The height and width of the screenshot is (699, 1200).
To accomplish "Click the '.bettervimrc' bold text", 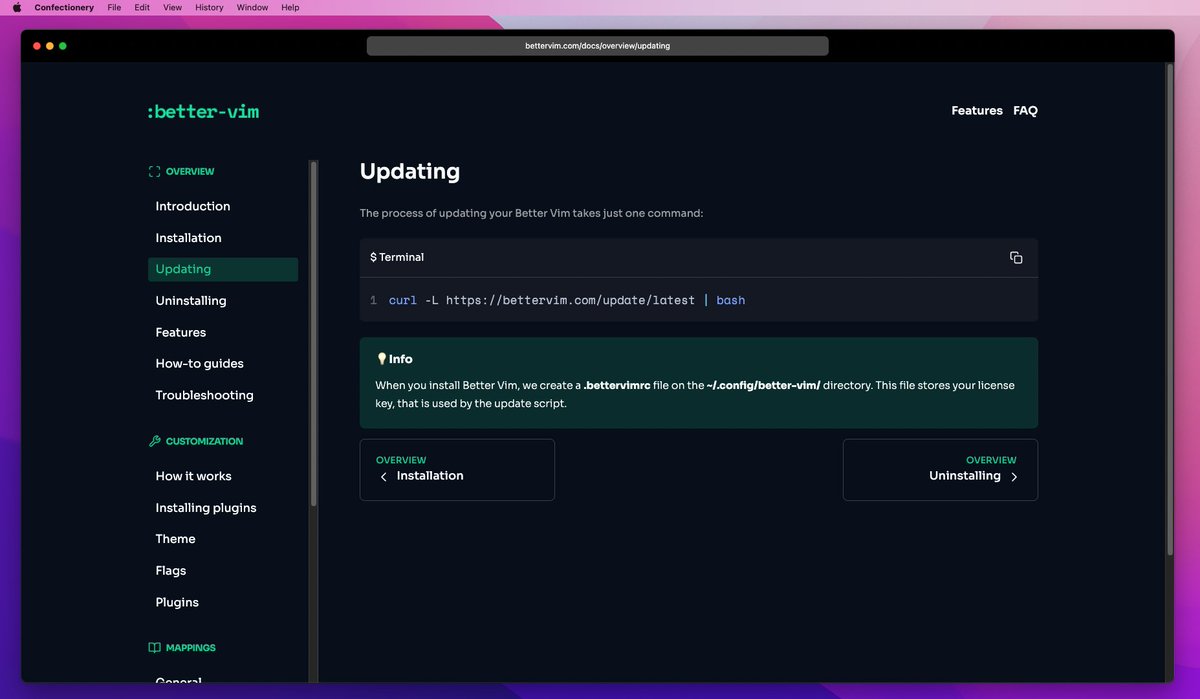I will pyautogui.click(x=617, y=385).
